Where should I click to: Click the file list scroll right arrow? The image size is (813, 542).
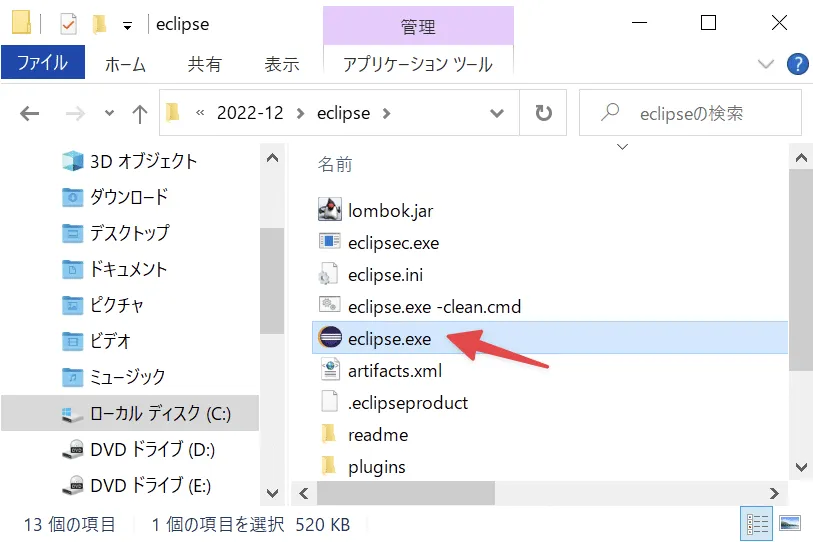point(774,493)
